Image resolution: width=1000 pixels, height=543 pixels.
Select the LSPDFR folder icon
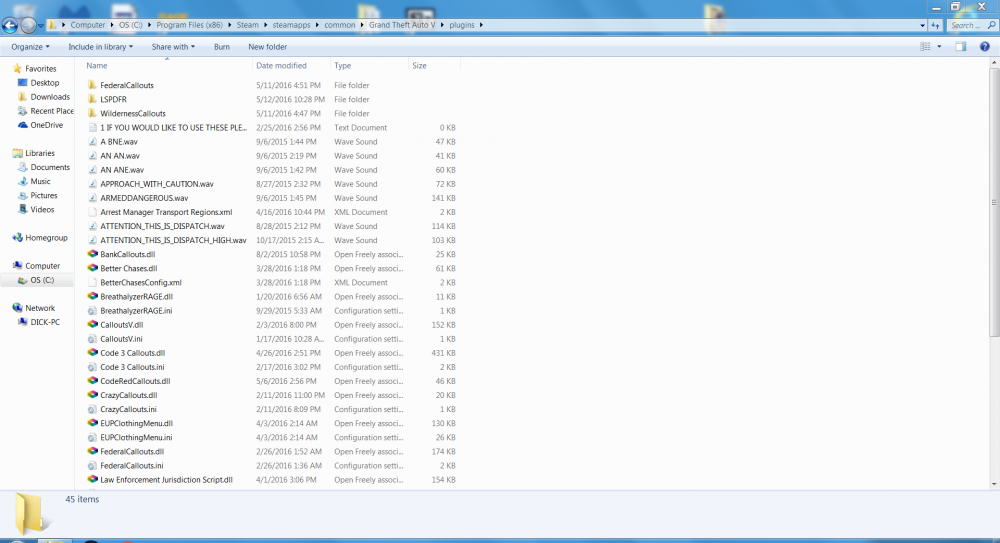[92, 99]
